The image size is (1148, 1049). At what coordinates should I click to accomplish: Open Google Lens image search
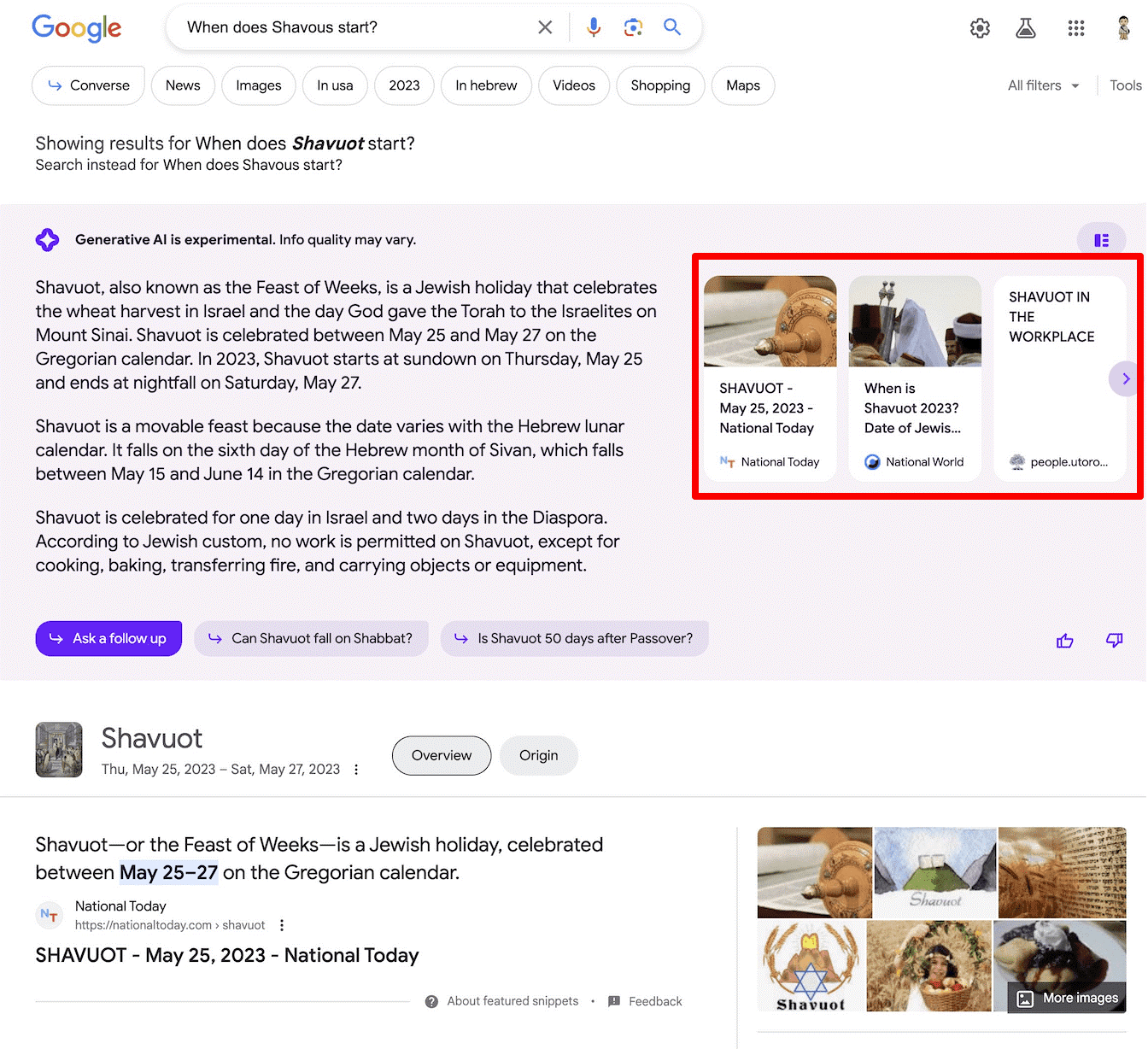click(633, 27)
